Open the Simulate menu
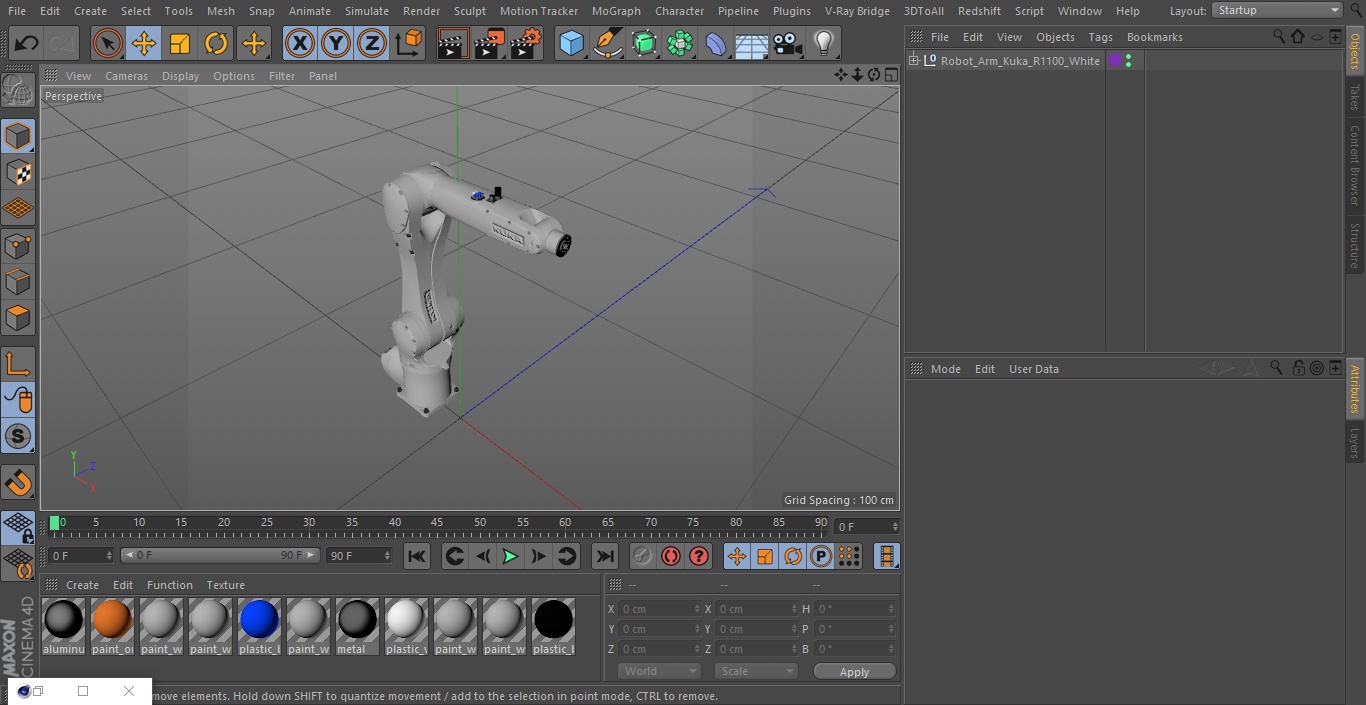 [x=366, y=11]
